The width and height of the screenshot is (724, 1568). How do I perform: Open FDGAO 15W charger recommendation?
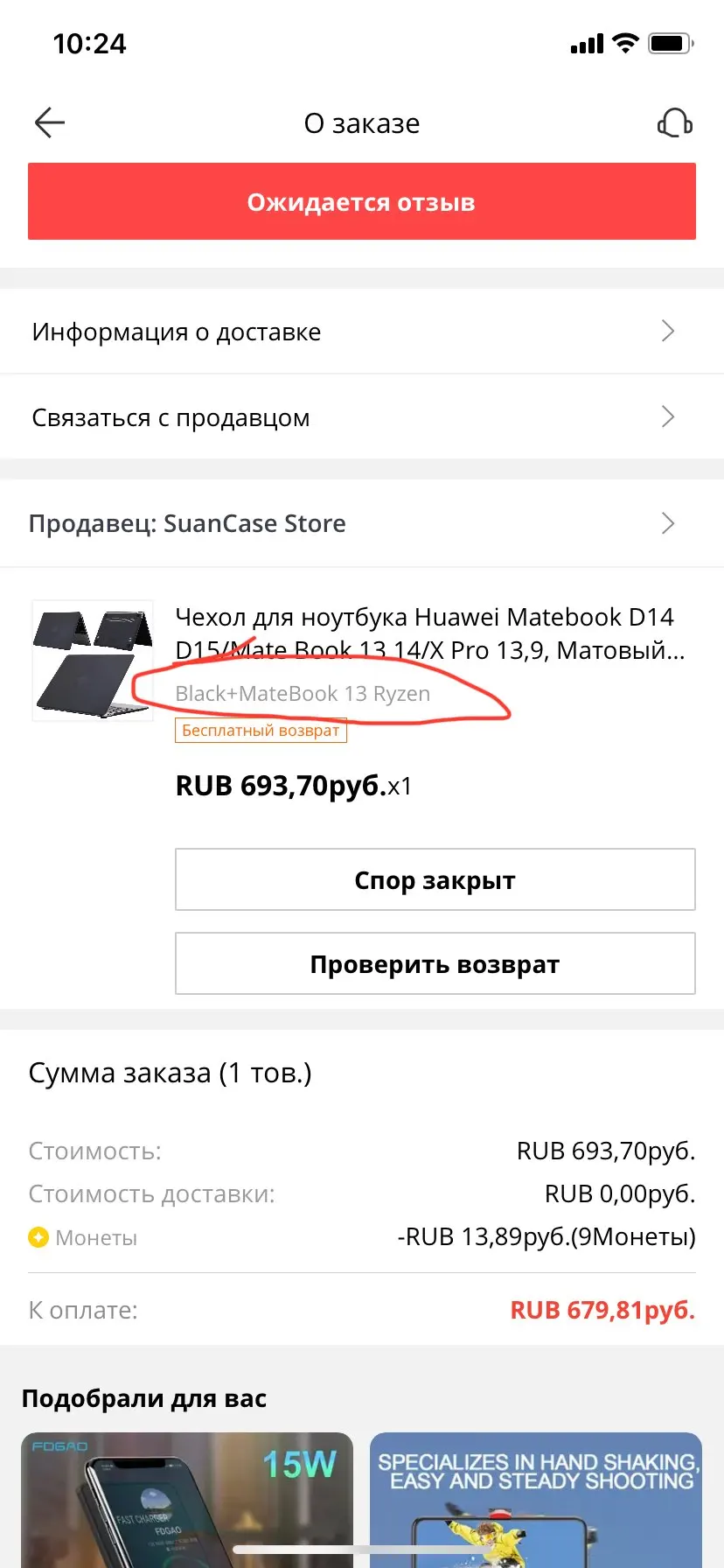pyautogui.click(x=187, y=1500)
